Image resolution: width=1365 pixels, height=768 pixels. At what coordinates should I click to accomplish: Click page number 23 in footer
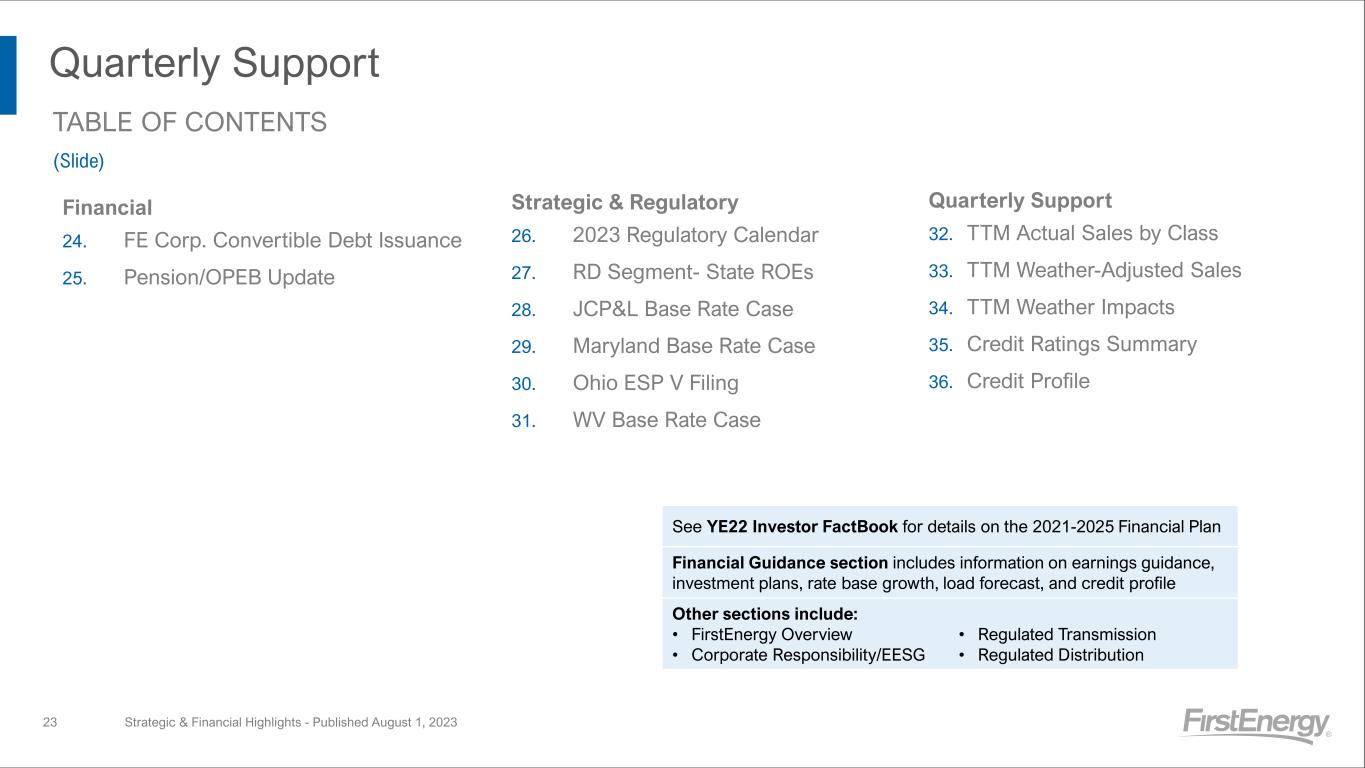[x=50, y=722]
